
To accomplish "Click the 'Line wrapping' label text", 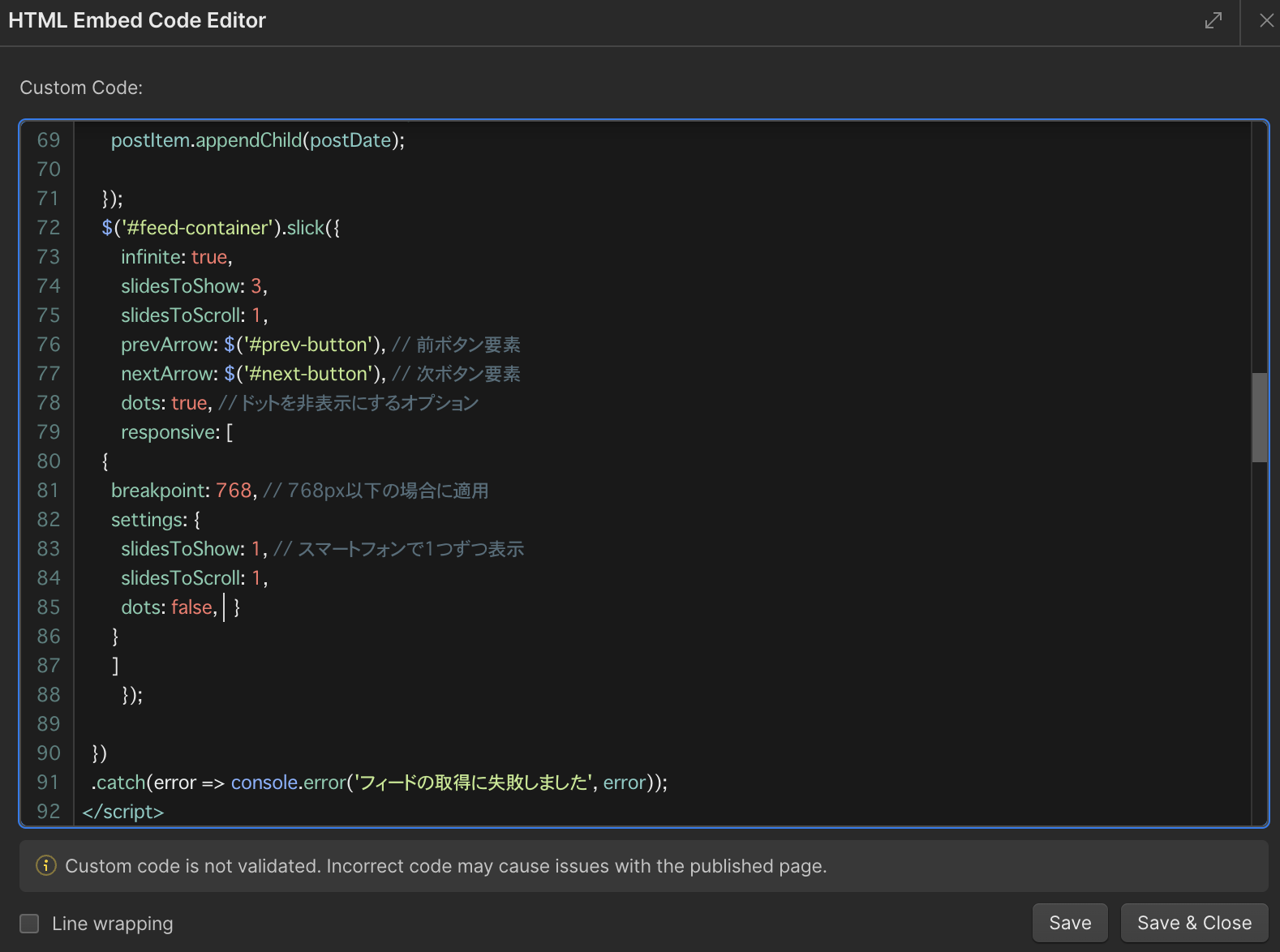I will [113, 924].
